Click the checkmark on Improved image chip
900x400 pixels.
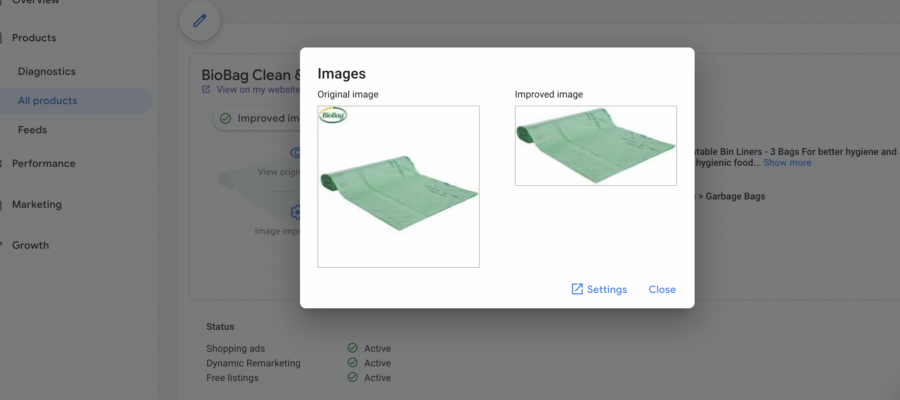pos(225,118)
